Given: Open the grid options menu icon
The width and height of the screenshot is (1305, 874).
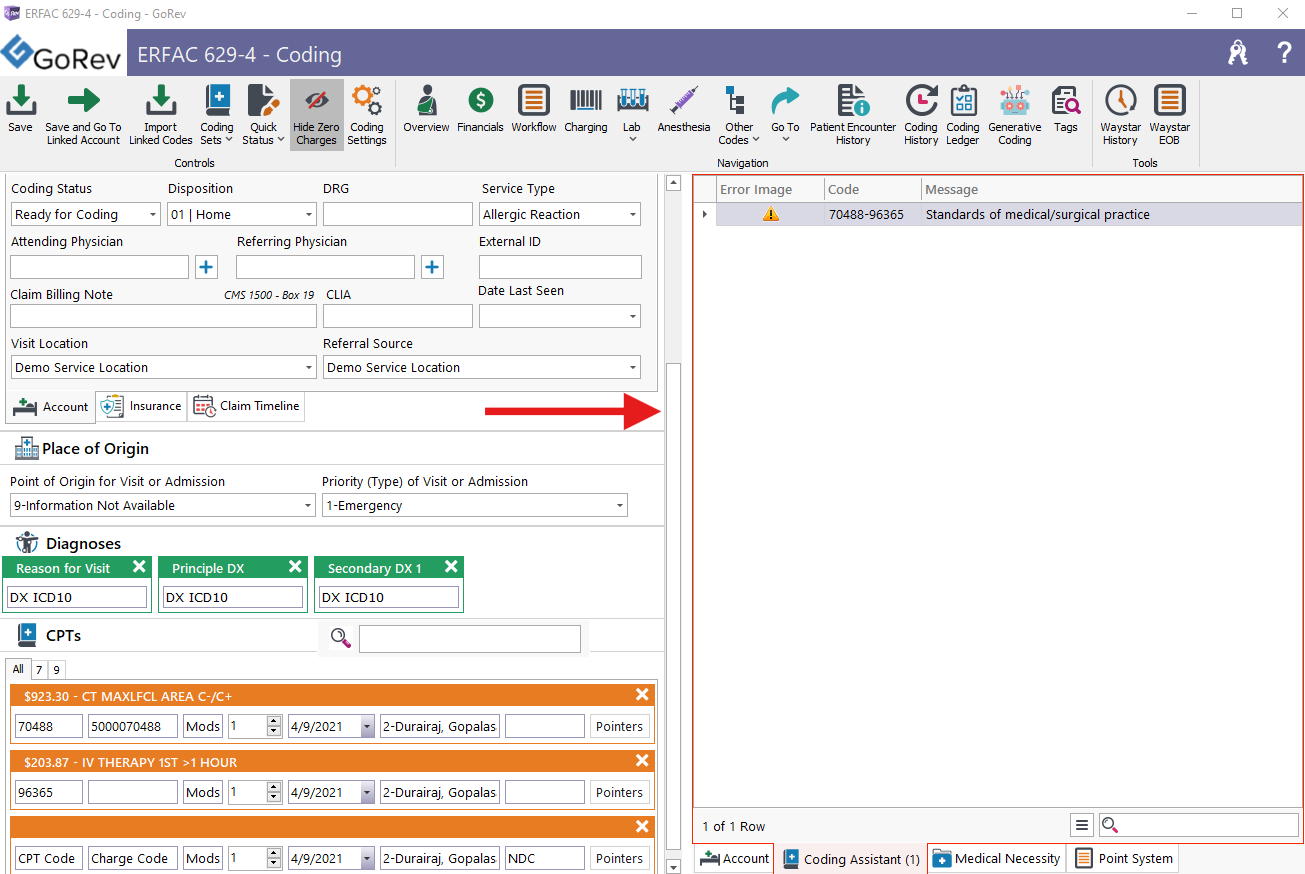Looking at the screenshot, I should [1081, 825].
